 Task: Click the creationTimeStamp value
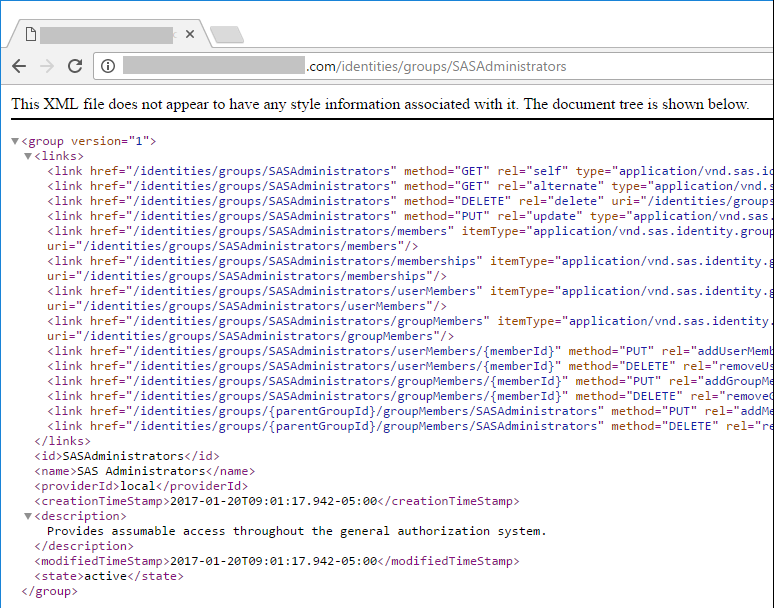pos(273,501)
